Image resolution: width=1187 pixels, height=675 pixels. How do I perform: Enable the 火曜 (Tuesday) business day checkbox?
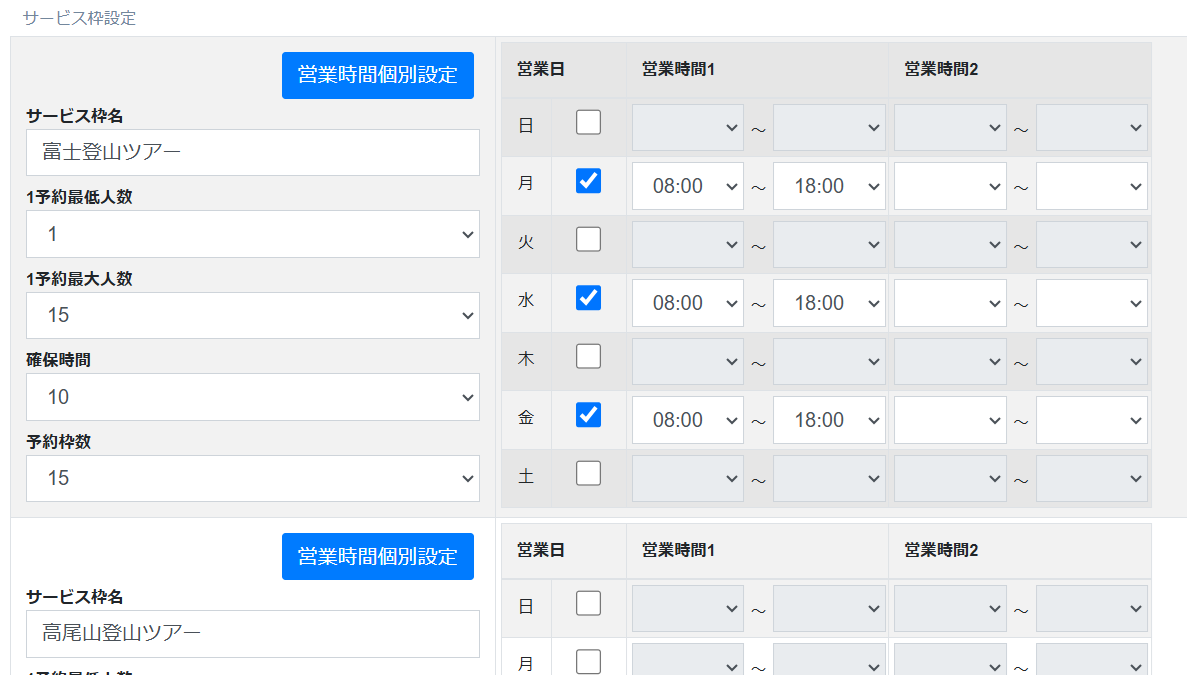588,239
